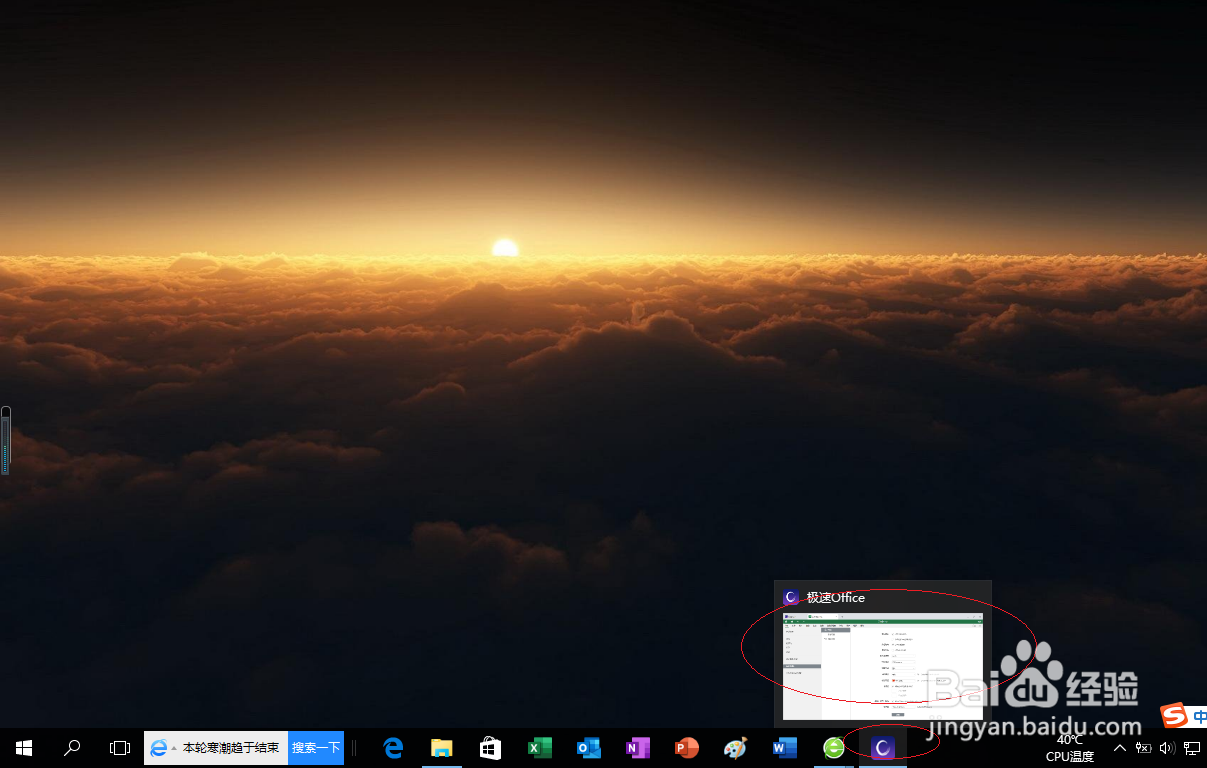Open the Start menu
This screenshot has width=1207, height=768.
pyautogui.click(x=23, y=748)
